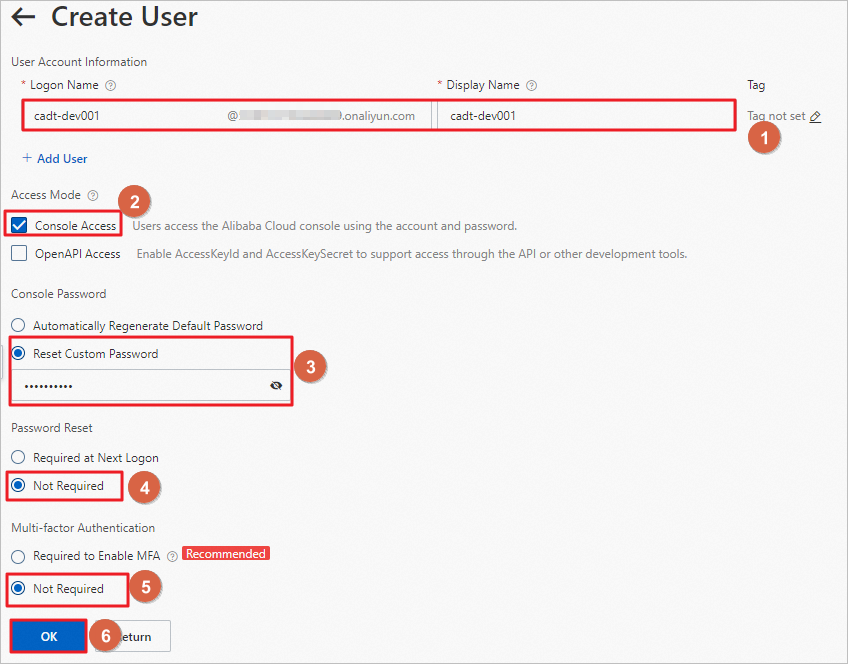
Task: Select Required to Enable MFA option
Action: [18, 556]
